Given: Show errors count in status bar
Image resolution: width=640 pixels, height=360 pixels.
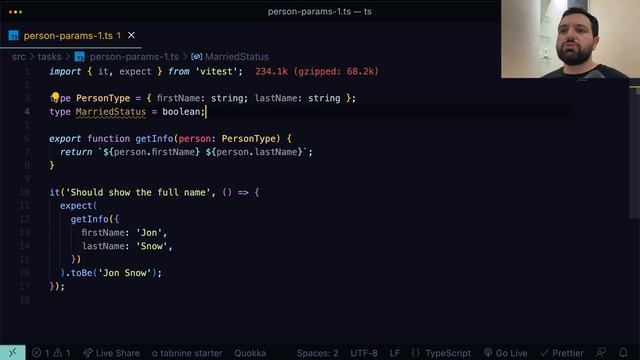Looking at the screenshot, I should [40, 353].
